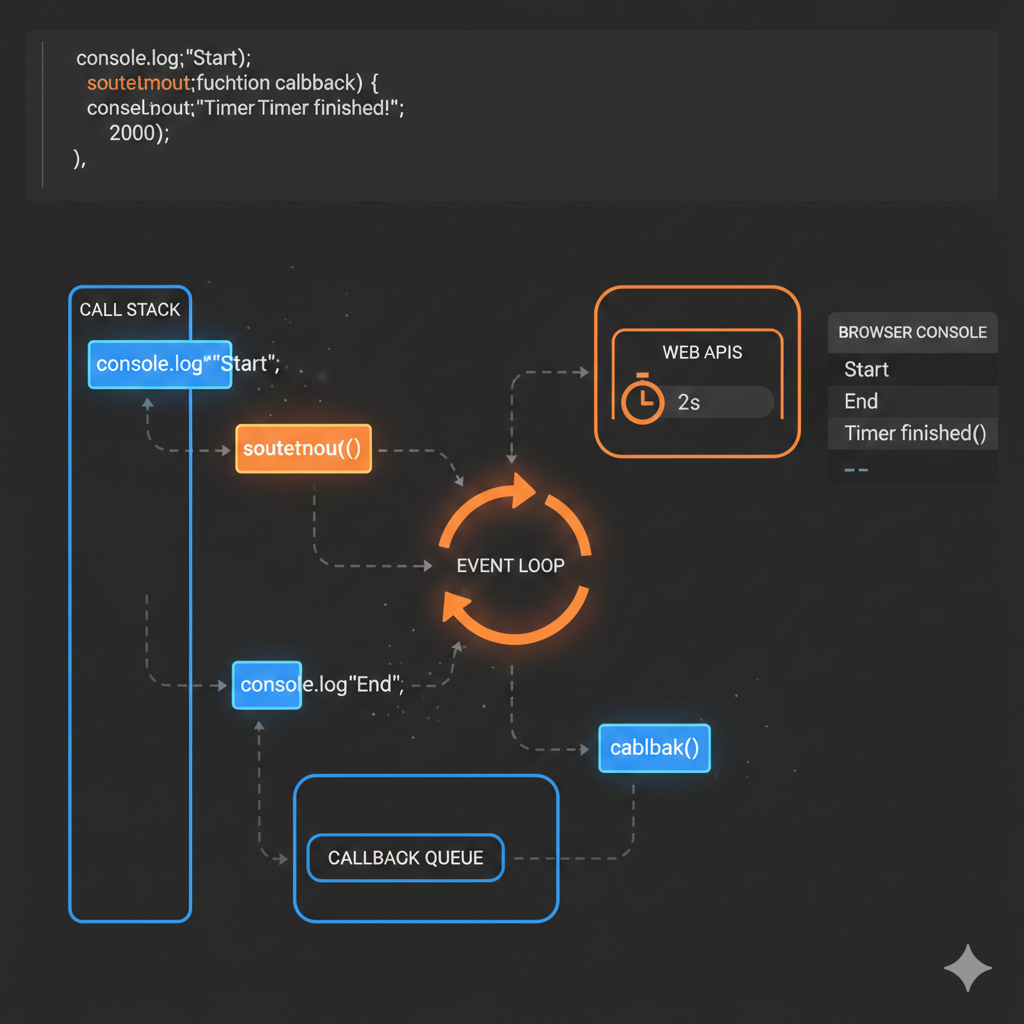The image size is (1024, 1024).
Task: Click the clock timer icon in Web APIs
Action: click(642, 402)
